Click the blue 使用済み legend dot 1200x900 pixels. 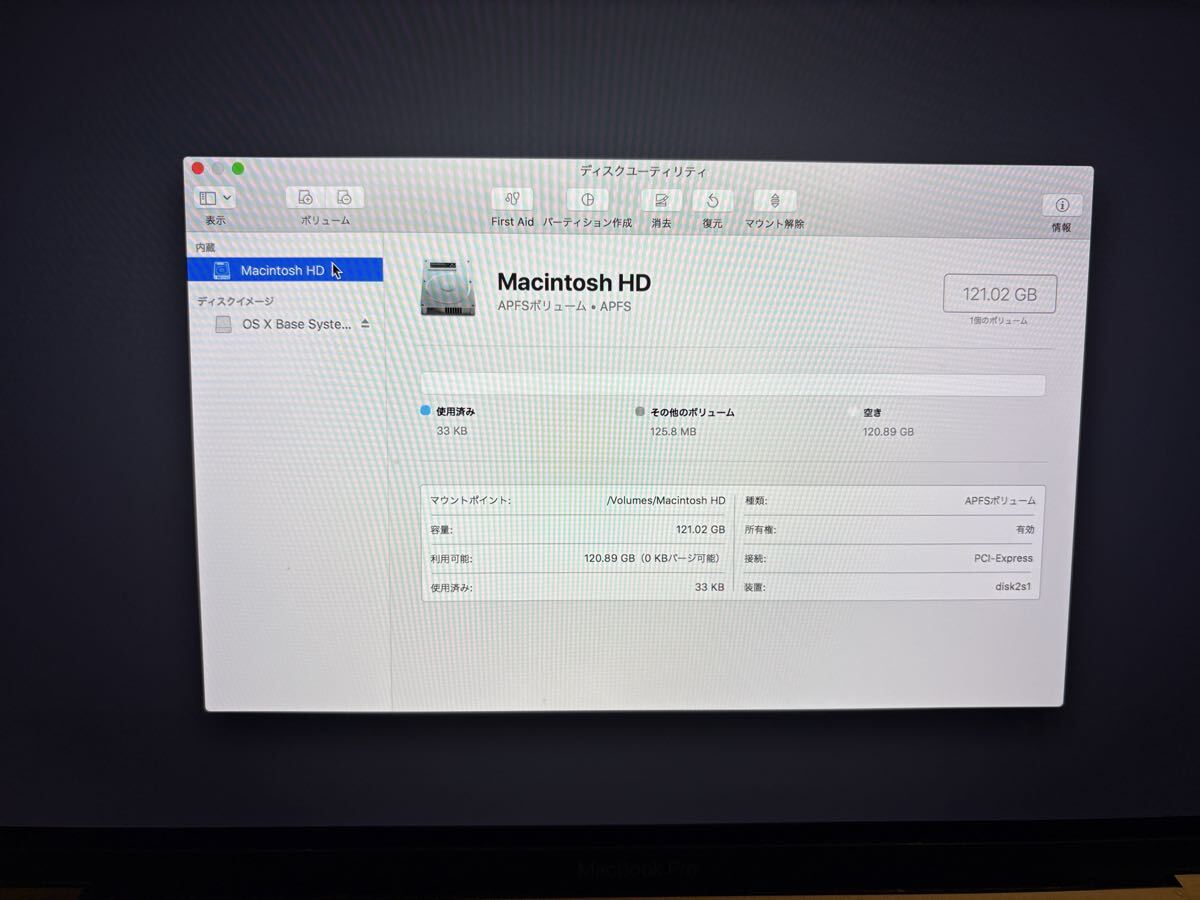(x=425, y=410)
